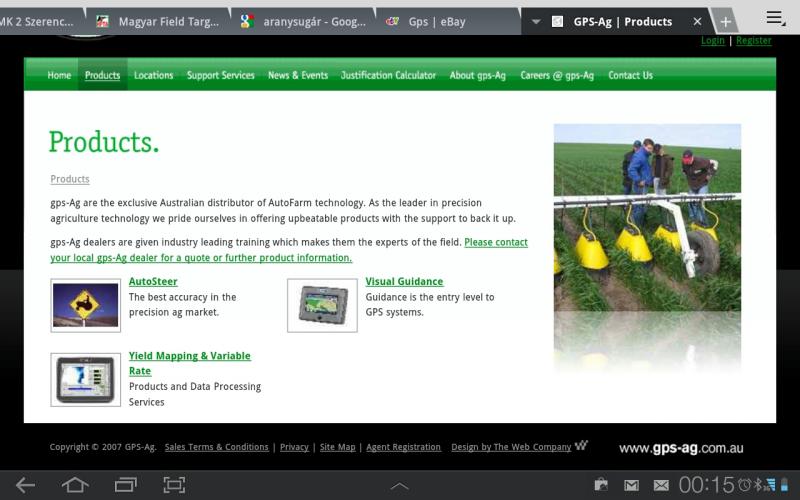Image resolution: width=800 pixels, height=500 pixels.
Task: Open the Privacy footer link
Action: [294, 447]
